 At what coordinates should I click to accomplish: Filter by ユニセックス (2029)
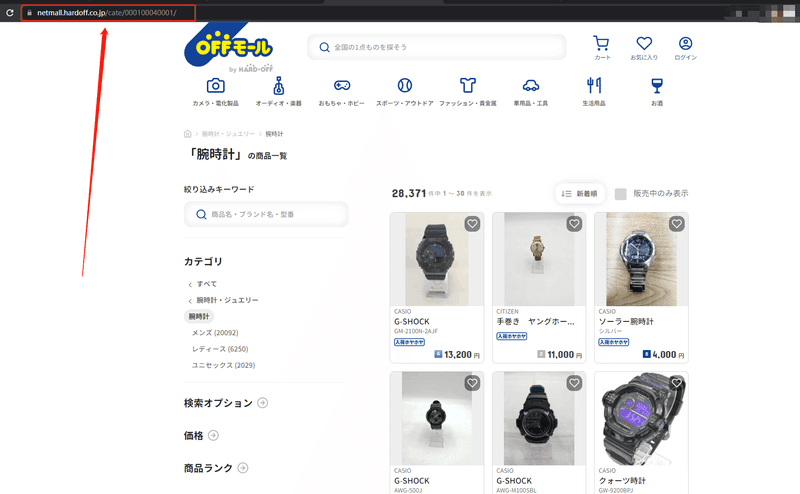223,365
